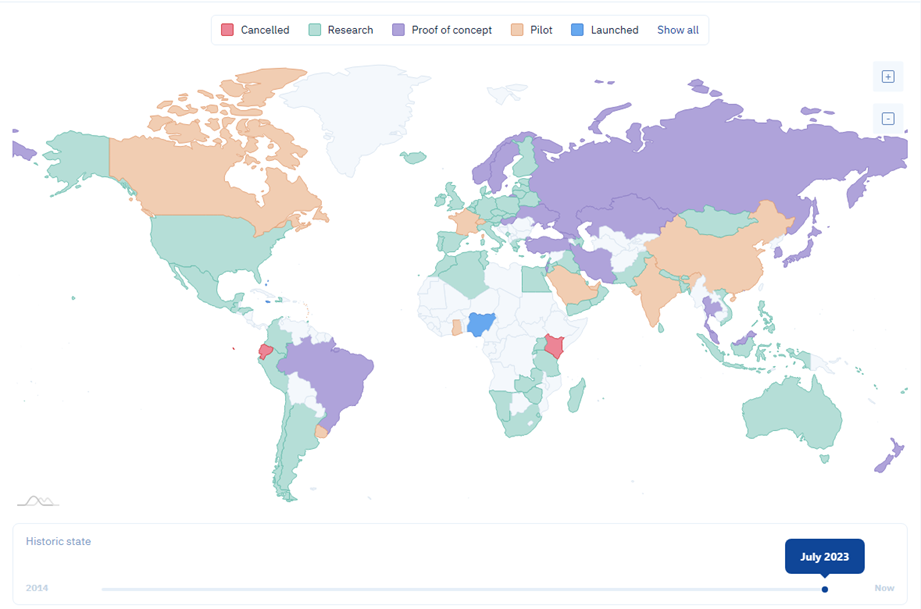This screenshot has width=921, height=609.
Task: Click the blue Launched color swatch
Action: 577,30
